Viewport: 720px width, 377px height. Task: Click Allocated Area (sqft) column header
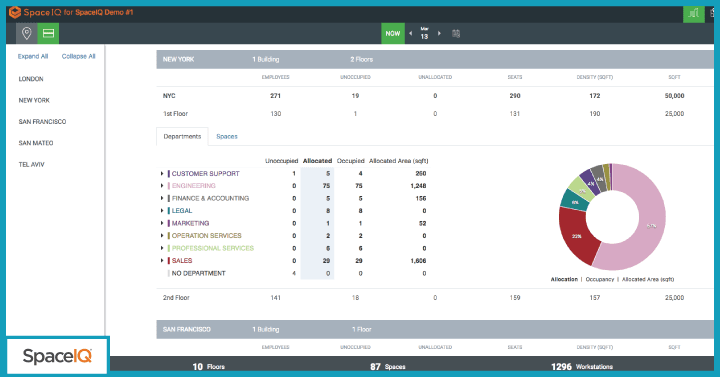pyautogui.click(x=399, y=161)
